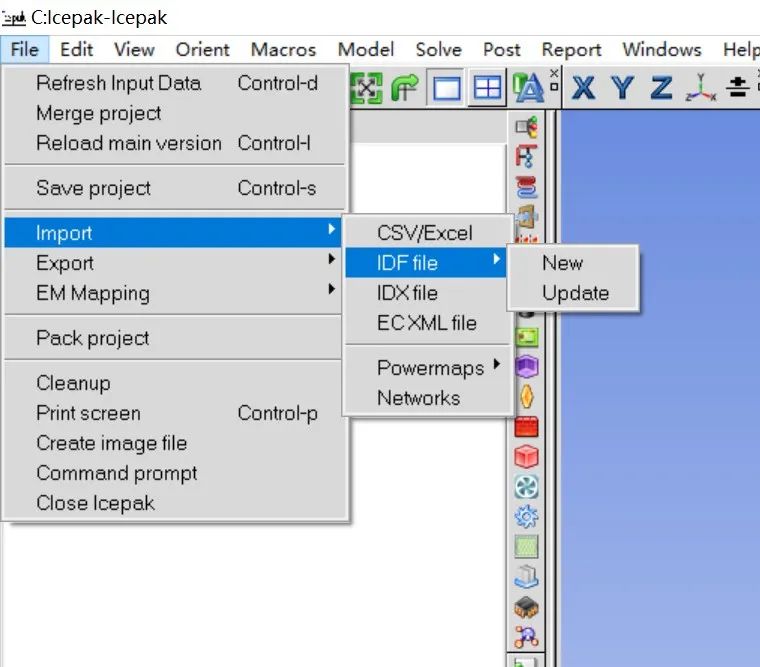Viewport: 760px width, 667px height.
Task: Open the Report menu
Action: pyautogui.click(x=571, y=49)
